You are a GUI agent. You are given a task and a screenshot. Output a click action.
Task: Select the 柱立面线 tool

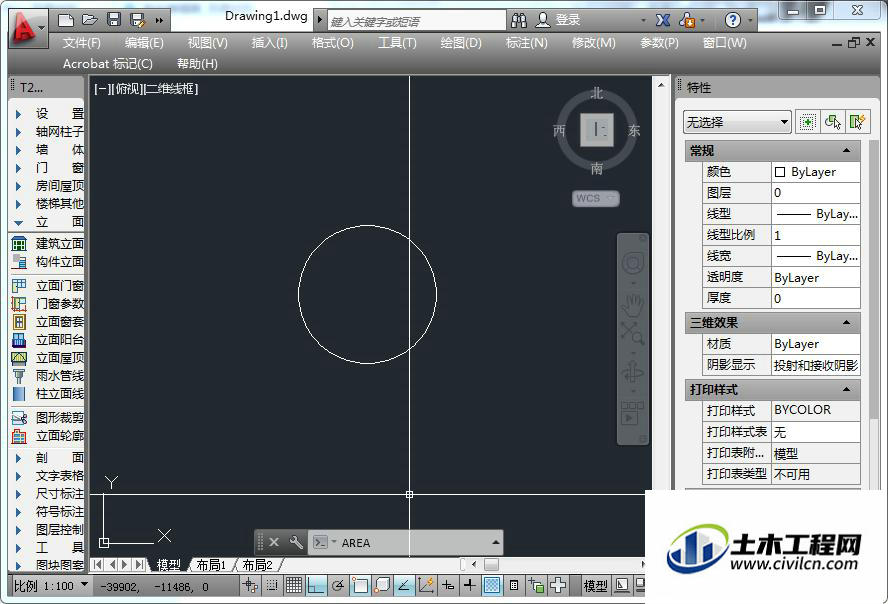click(48, 393)
